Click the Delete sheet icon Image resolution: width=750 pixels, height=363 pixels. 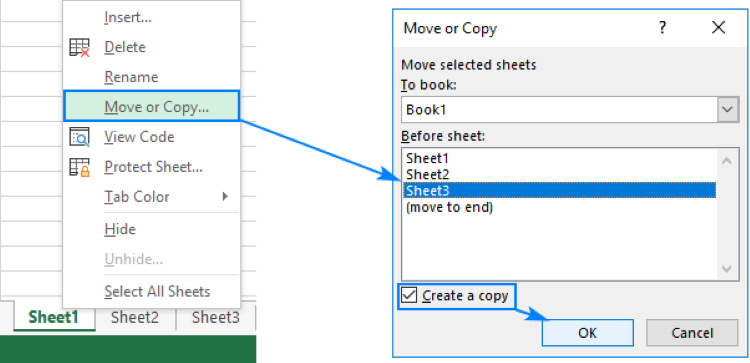(x=79, y=47)
